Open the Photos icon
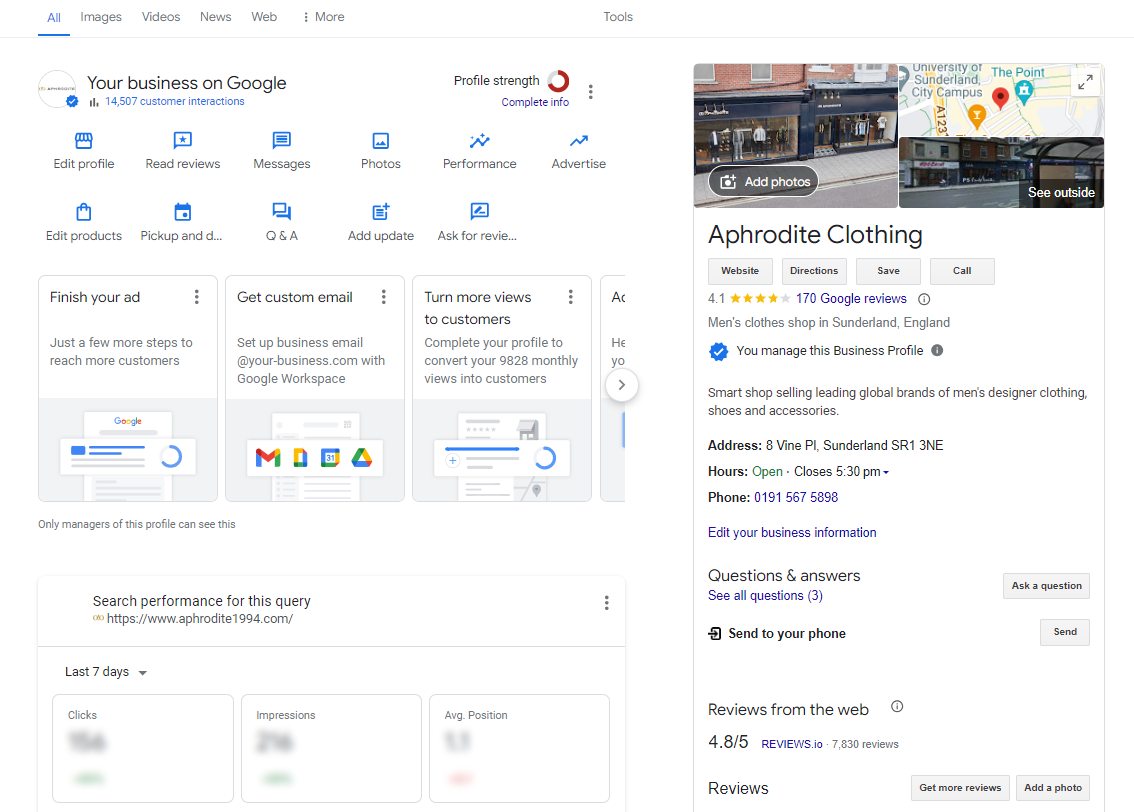 pyautogui.click(x=380, y=141)
